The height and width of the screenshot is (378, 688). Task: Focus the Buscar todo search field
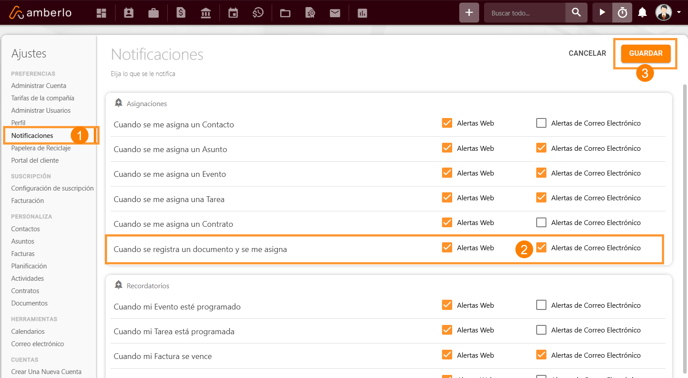coord(525,13)
